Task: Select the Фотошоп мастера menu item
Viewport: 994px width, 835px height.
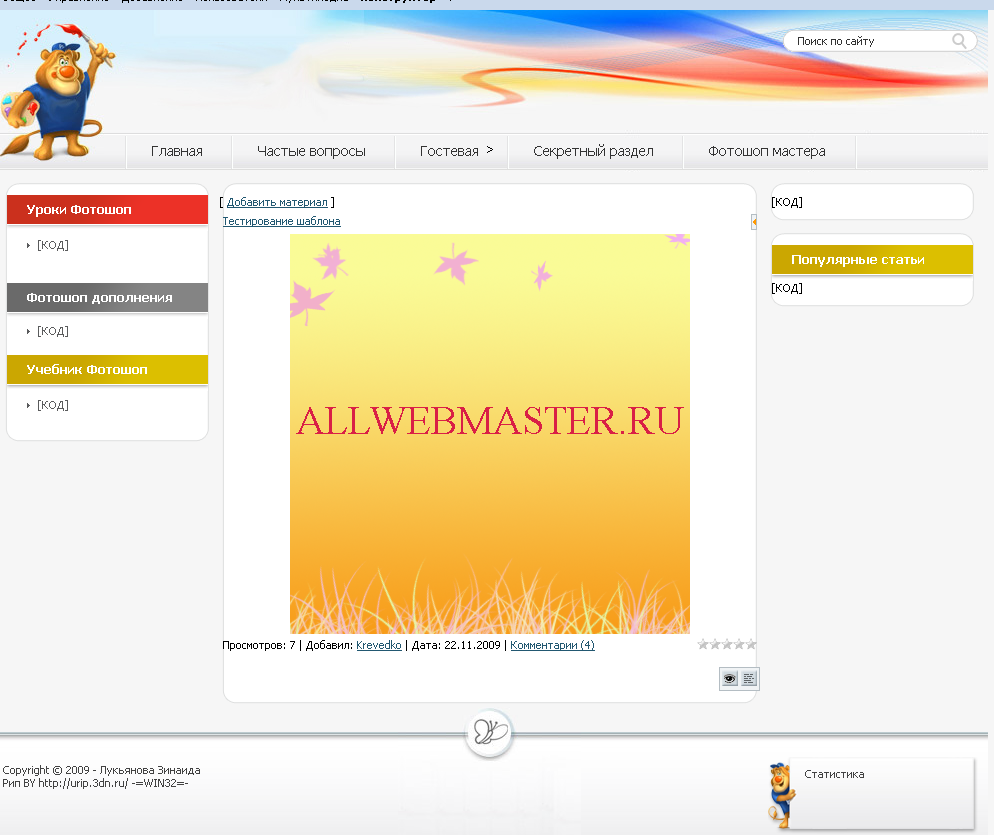Action: coord(767,152)
